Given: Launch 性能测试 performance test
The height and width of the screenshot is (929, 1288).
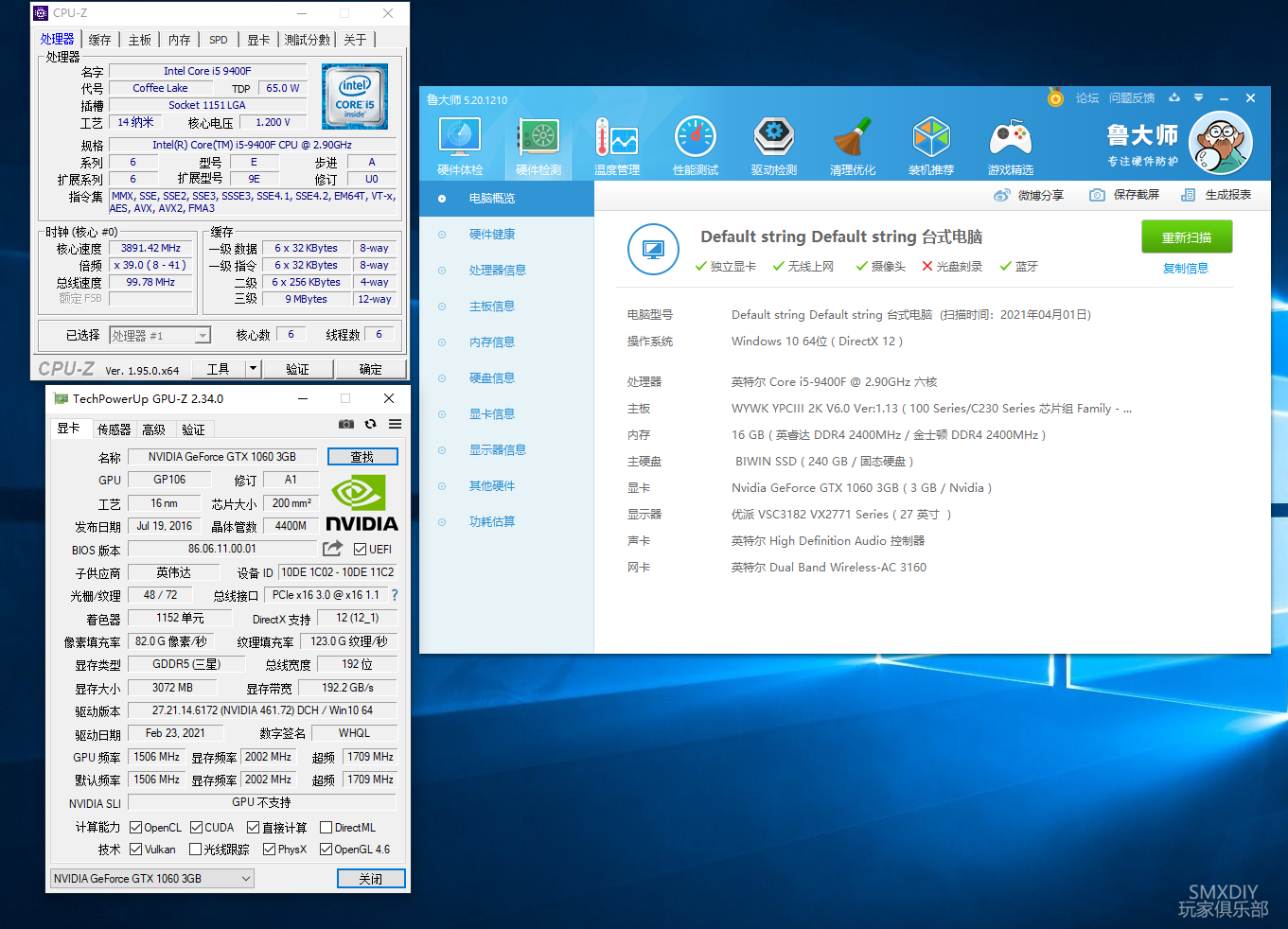Looking at the screenshot, I should (x=696, y=147).
